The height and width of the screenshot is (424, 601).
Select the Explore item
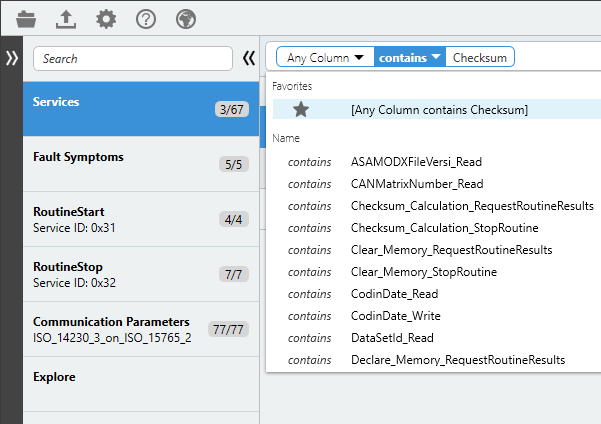(141, 384)
